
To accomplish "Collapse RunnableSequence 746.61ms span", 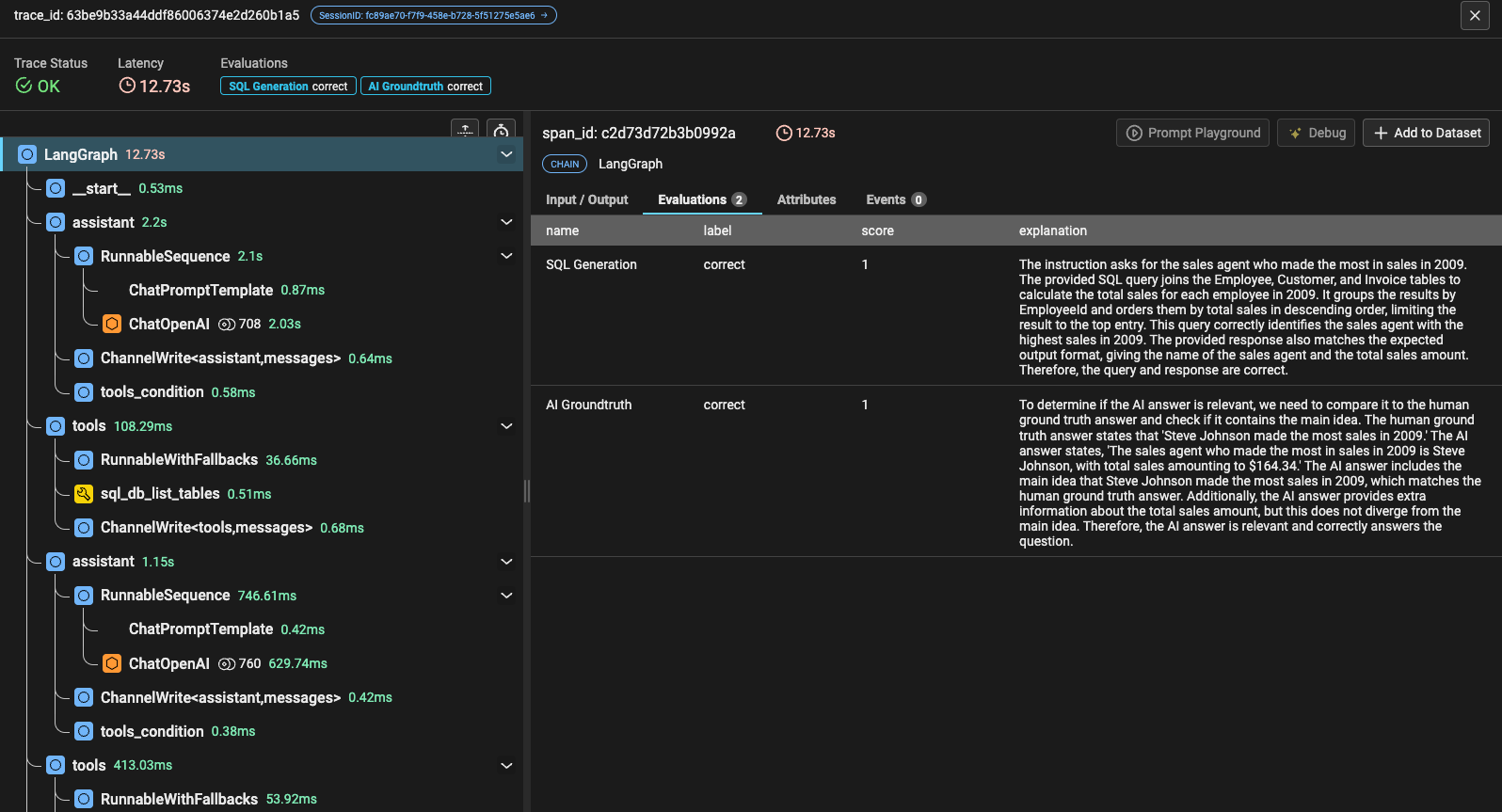I will pyautogui.click(x=506, y=596).
